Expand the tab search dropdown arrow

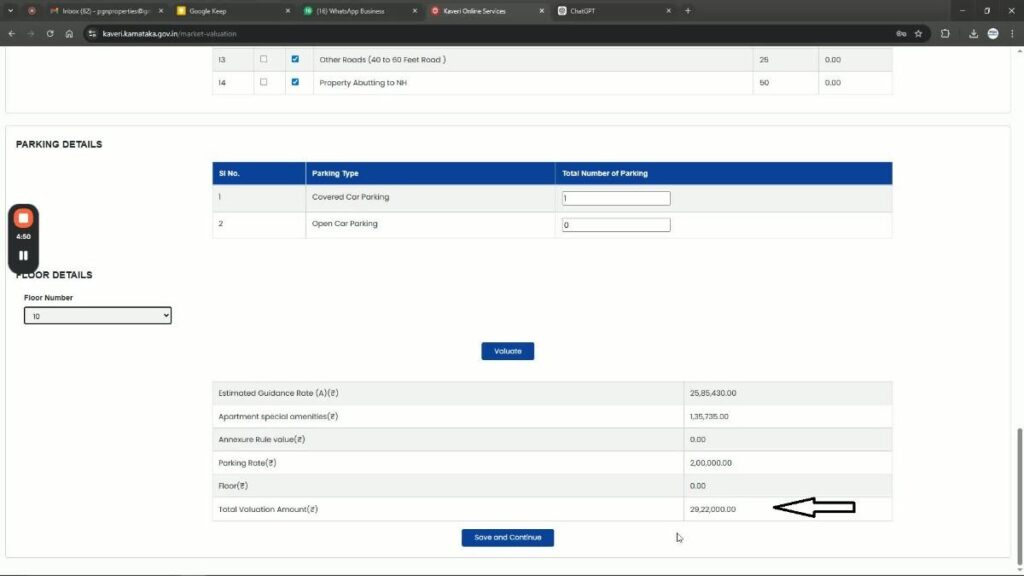(x=10, y=10)
